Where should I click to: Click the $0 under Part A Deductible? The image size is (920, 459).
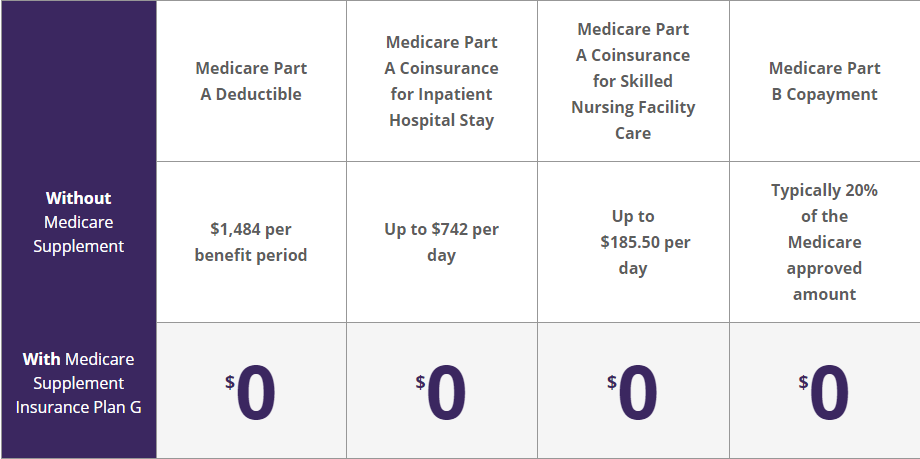[x=251, y=392]
